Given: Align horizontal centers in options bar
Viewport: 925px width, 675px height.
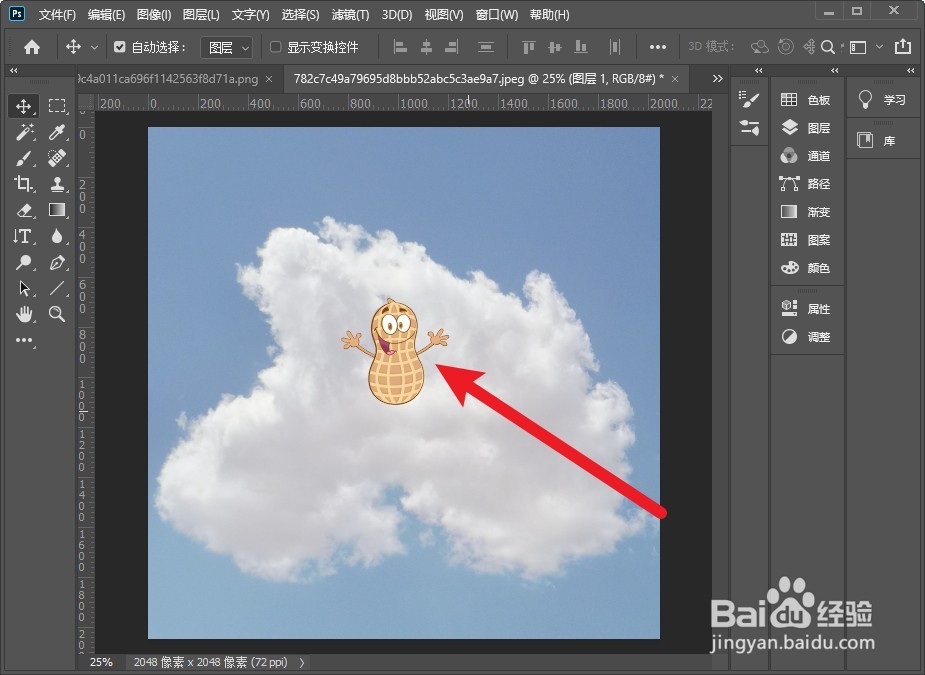Looking at the screenshot, I should point(426,47).
